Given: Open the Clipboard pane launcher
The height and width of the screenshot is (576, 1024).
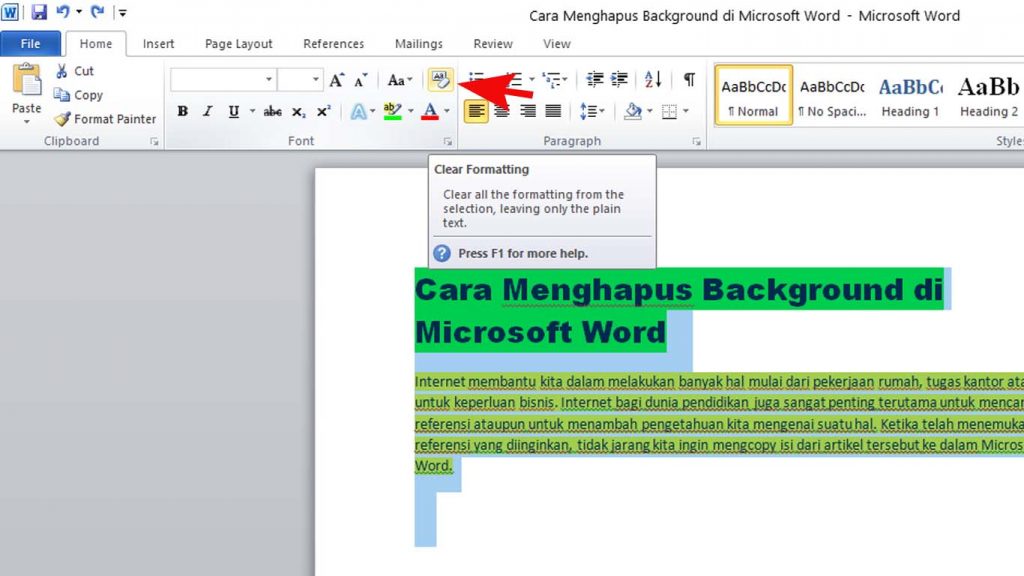Looking at the screenshot, I should pos(154,141).
